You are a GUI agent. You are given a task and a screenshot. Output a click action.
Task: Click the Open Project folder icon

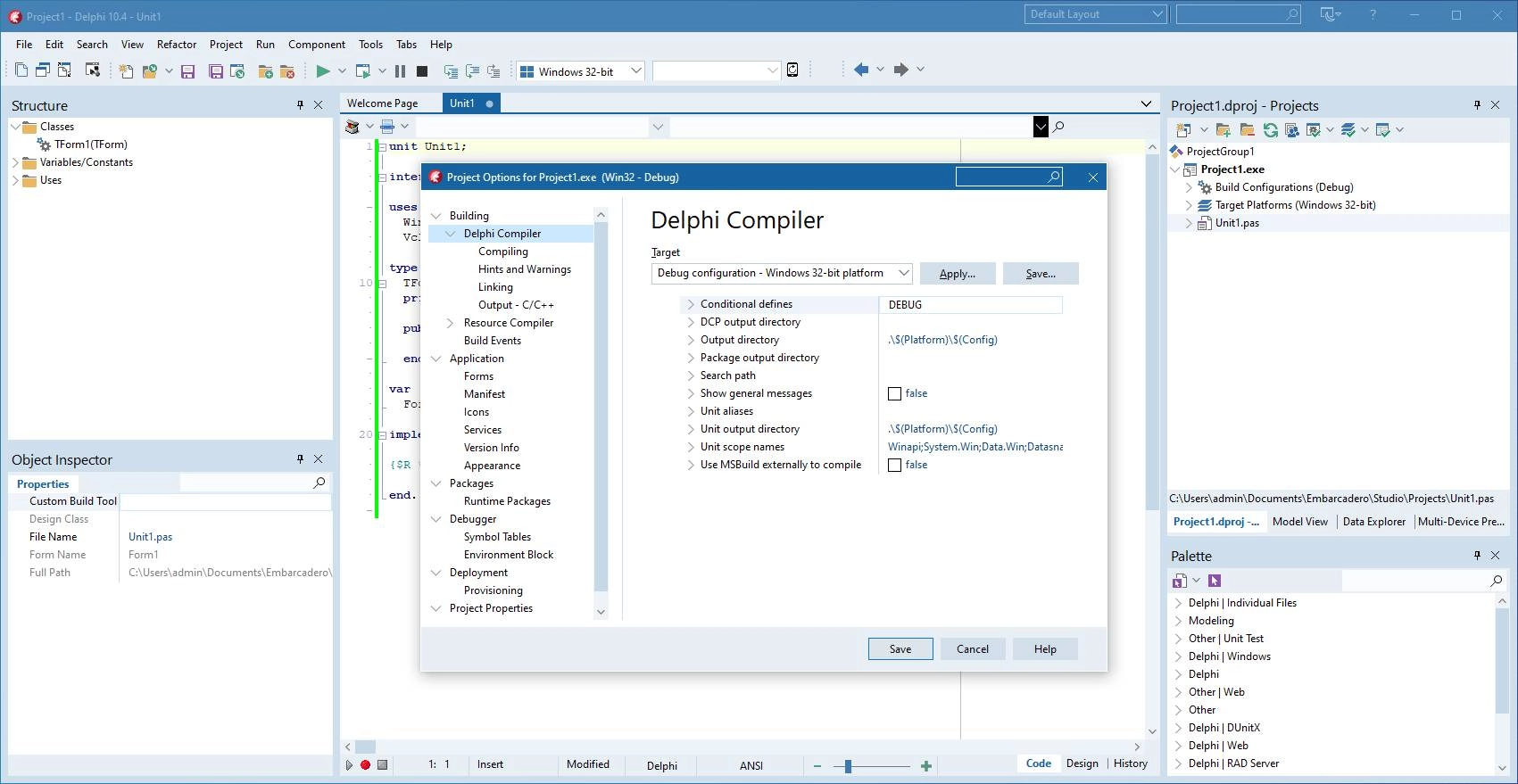(x=149, y=70)
